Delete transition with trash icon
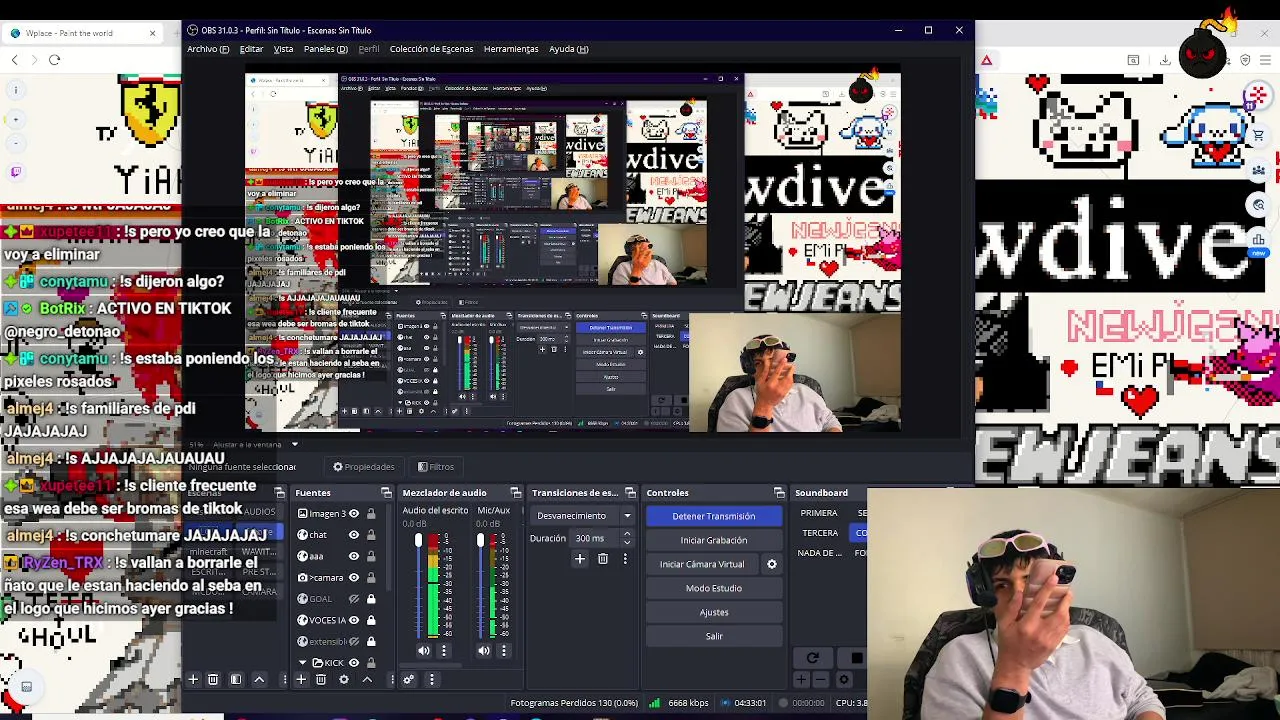This screenshot has height=720, width=1280. pos(603,559)
